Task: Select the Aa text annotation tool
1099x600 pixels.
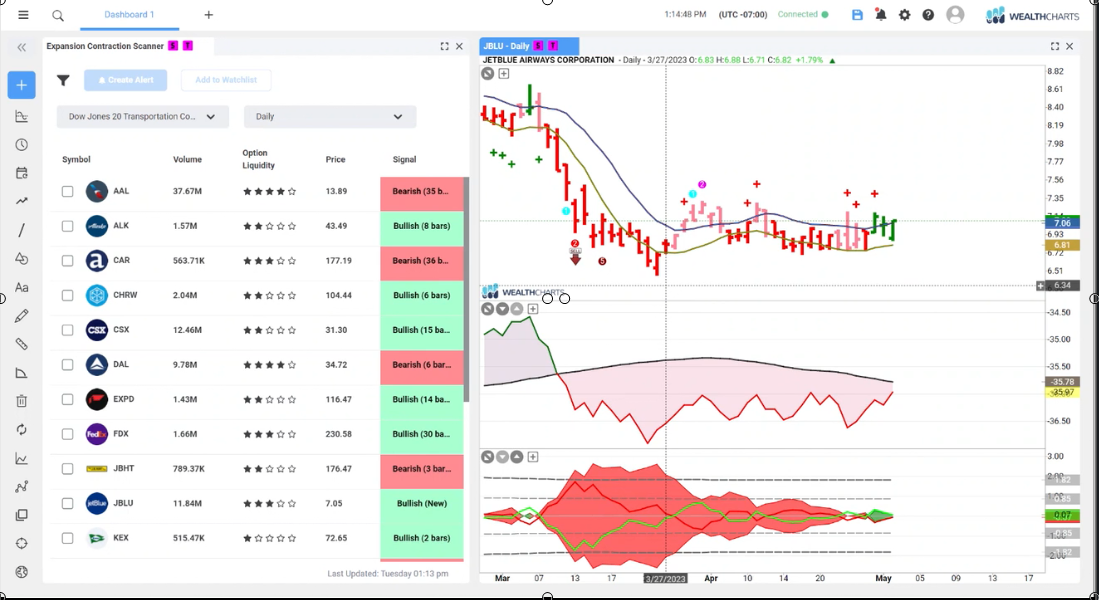Action: click(22, 287)
